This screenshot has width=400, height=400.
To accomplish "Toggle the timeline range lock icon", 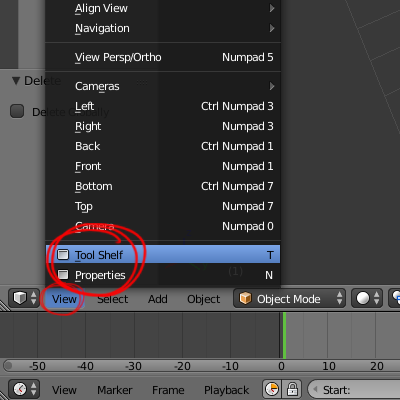I will point(292,389).
